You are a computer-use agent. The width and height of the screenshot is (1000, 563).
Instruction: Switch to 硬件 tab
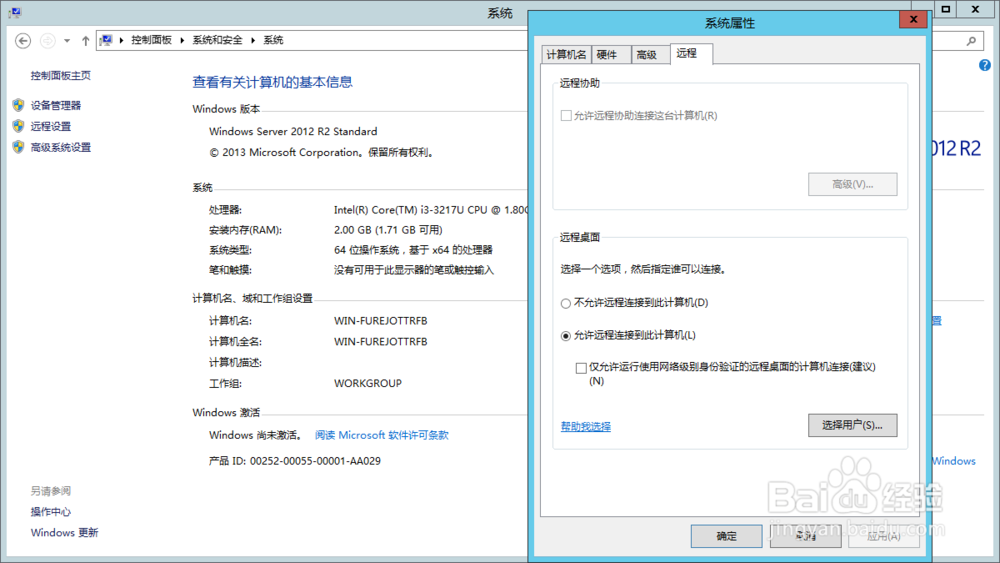[611, 55]
